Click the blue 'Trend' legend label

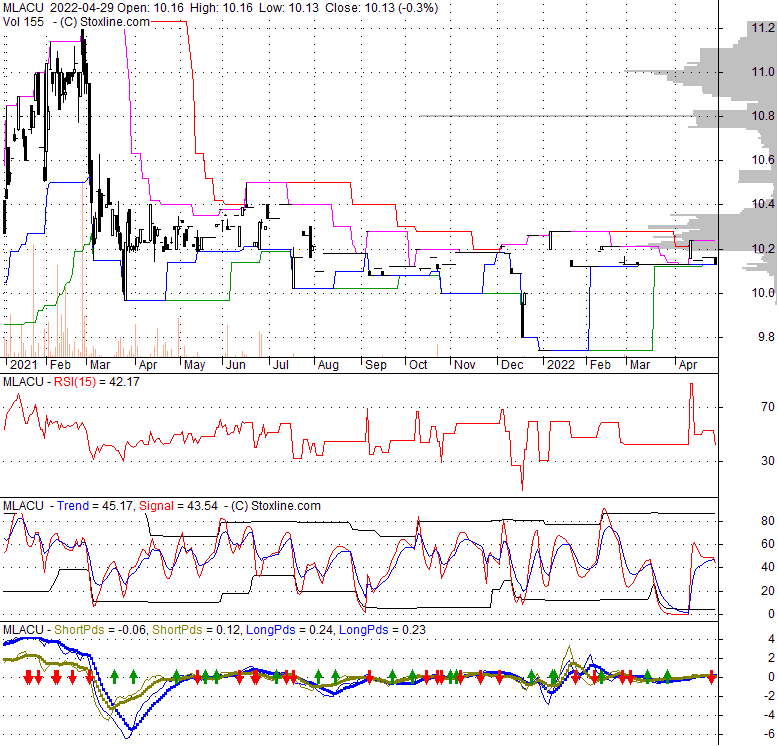(73, 505)
